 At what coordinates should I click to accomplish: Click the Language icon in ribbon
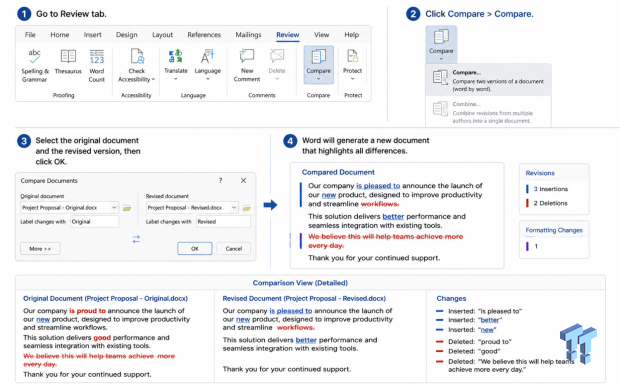pyautogui.click(x=207, y=56)
